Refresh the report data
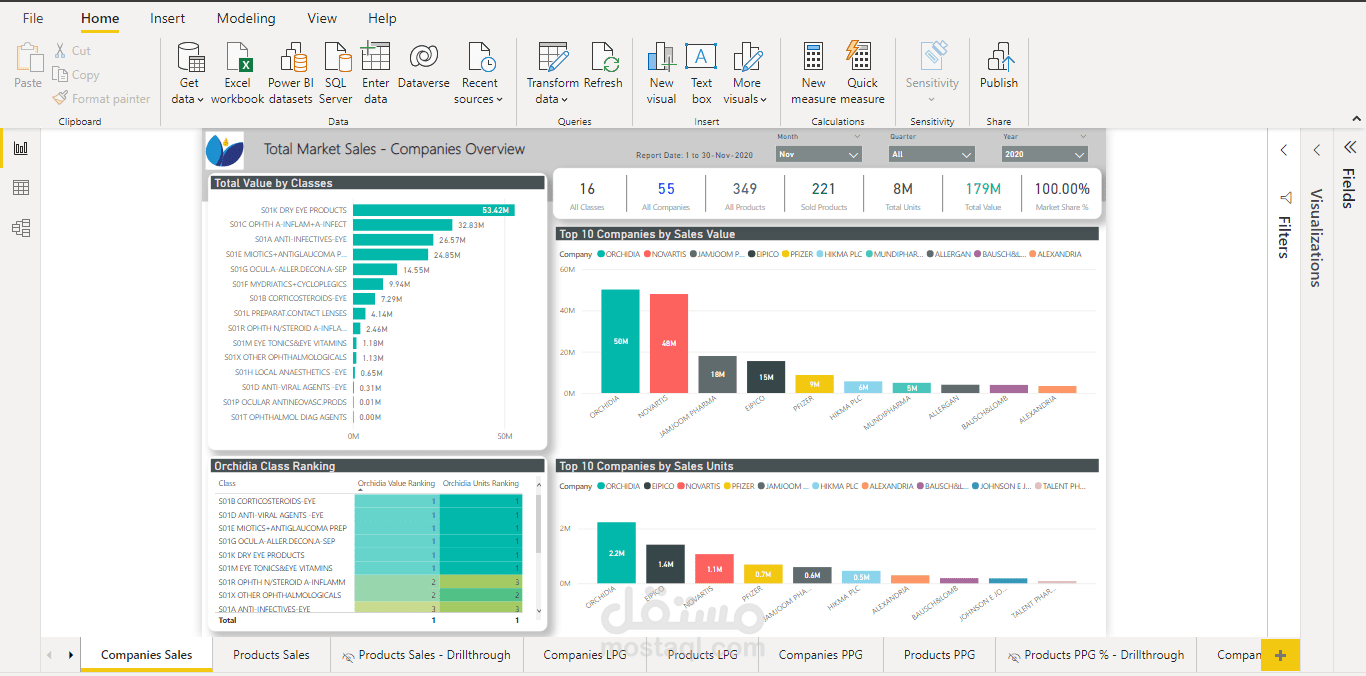 pos(603,66)
